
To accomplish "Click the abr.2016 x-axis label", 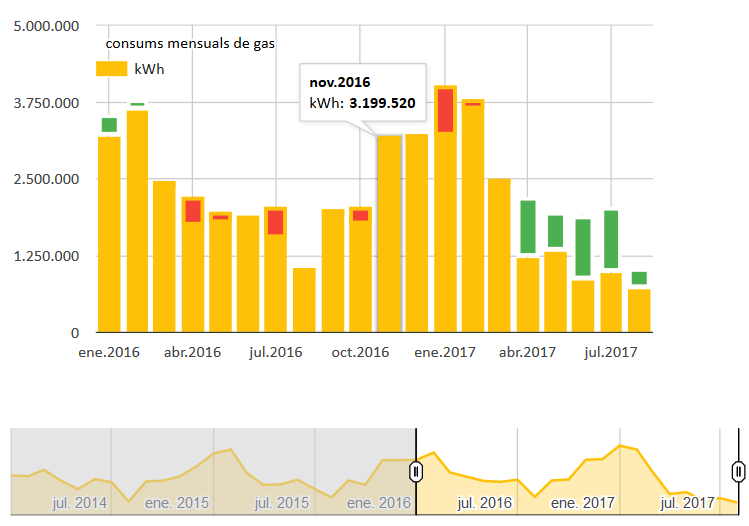I will coord(193,353).
